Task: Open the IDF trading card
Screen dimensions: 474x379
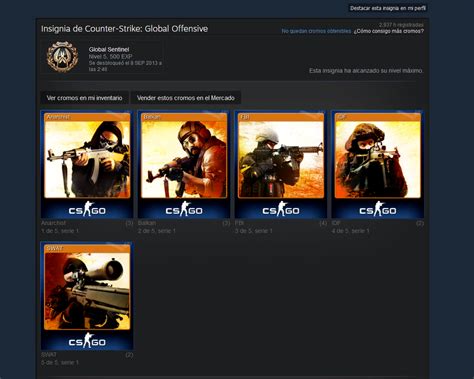Action: tap(378, 164)
